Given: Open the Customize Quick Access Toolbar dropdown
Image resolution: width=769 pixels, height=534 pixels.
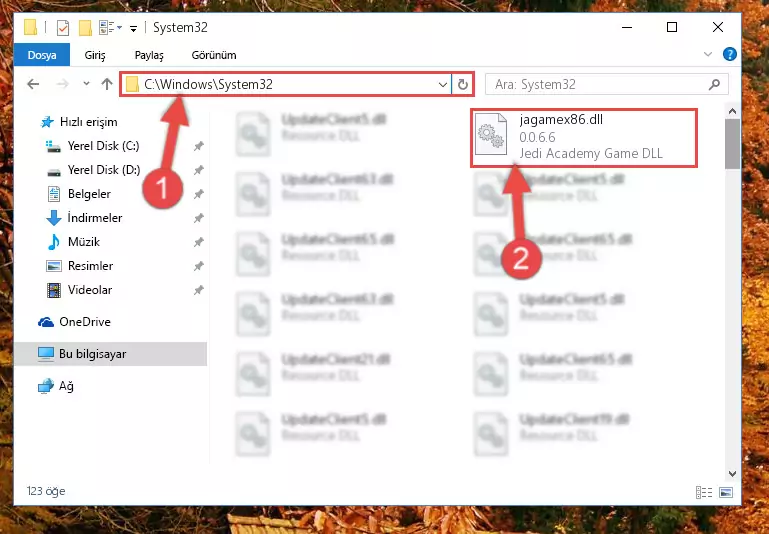Looking at the screenshot, I should coord(133,28).
